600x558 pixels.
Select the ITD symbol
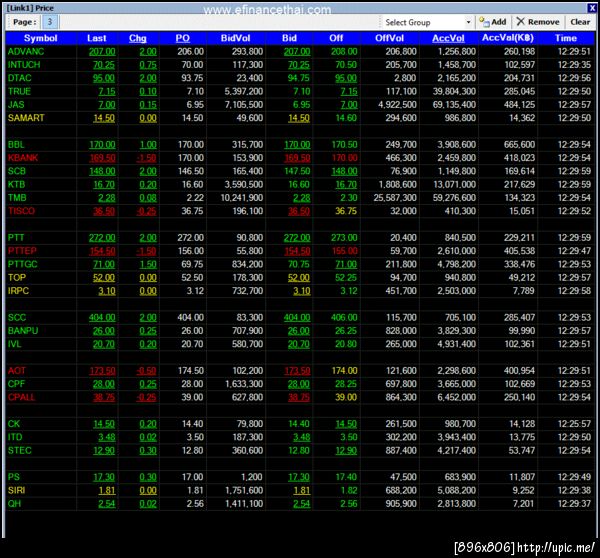coord(15,437)
